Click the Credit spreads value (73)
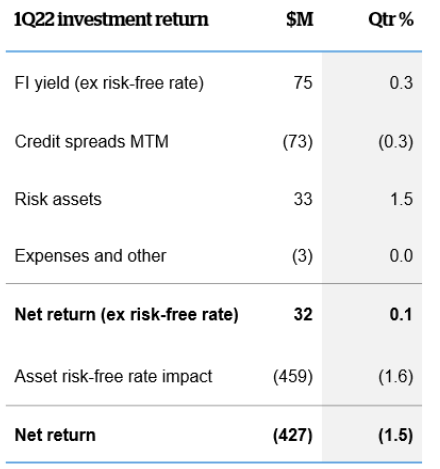Image resolution: width=440 pixels, height=469 pixels. (x=298, y=142)
